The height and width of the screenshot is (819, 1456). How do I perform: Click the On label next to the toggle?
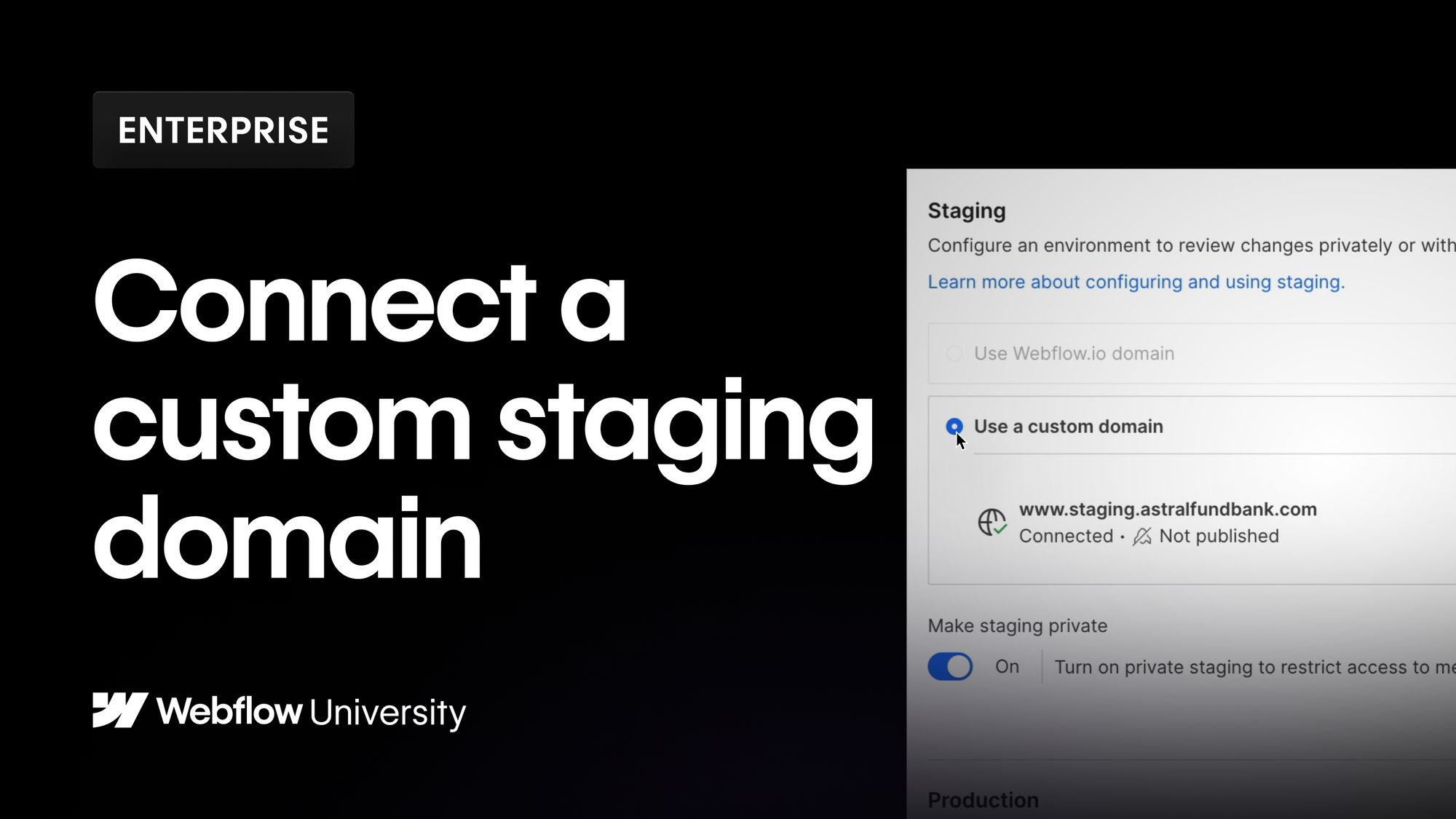1008,666
